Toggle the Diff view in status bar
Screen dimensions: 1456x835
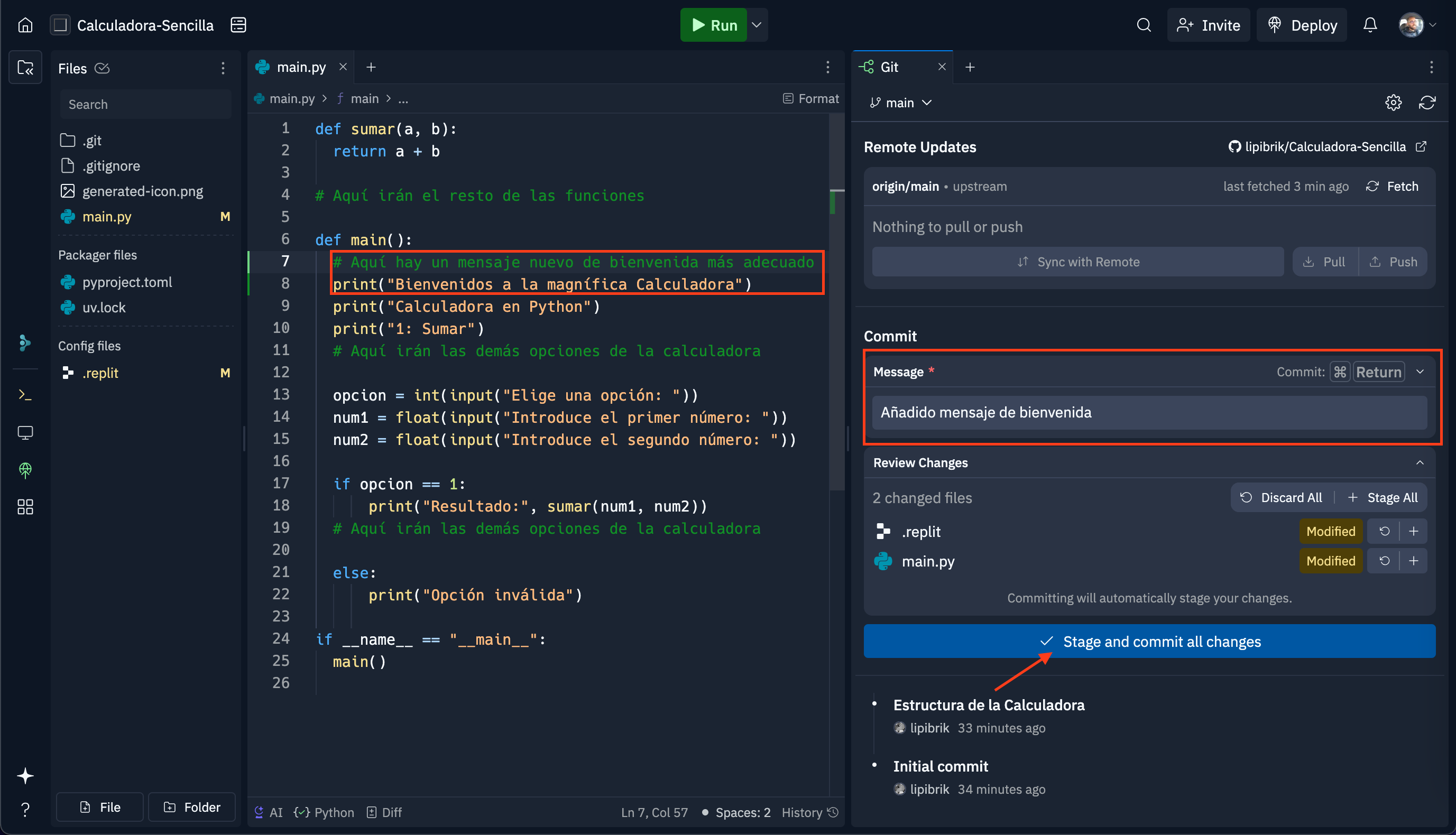click(384, 812)
